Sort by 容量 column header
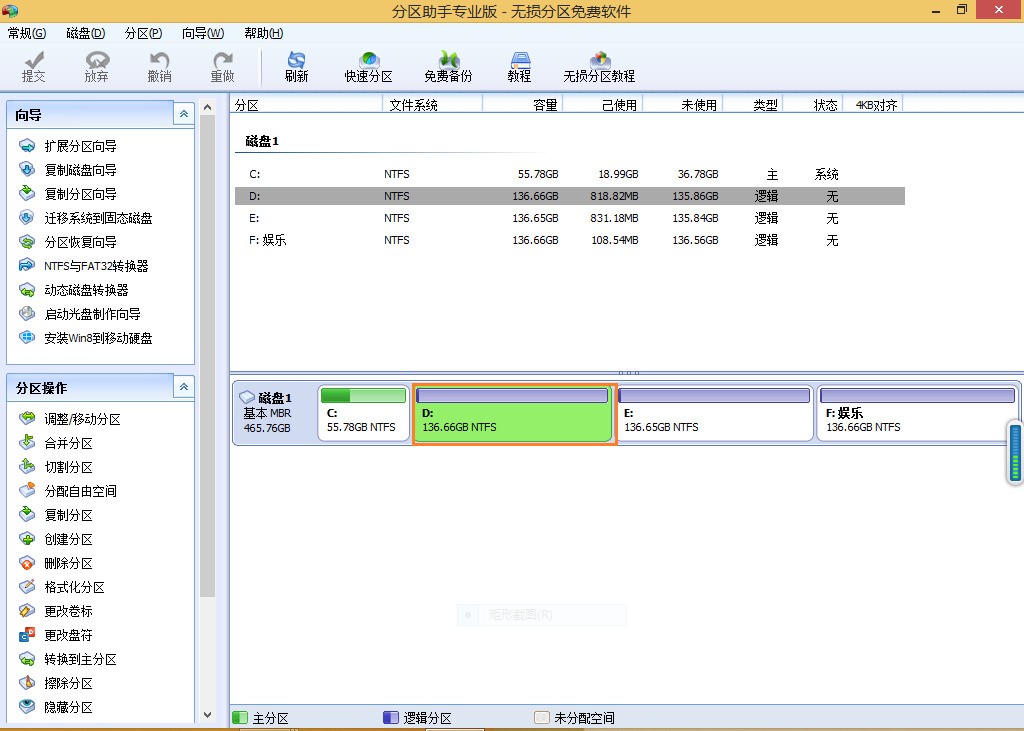 522,104
